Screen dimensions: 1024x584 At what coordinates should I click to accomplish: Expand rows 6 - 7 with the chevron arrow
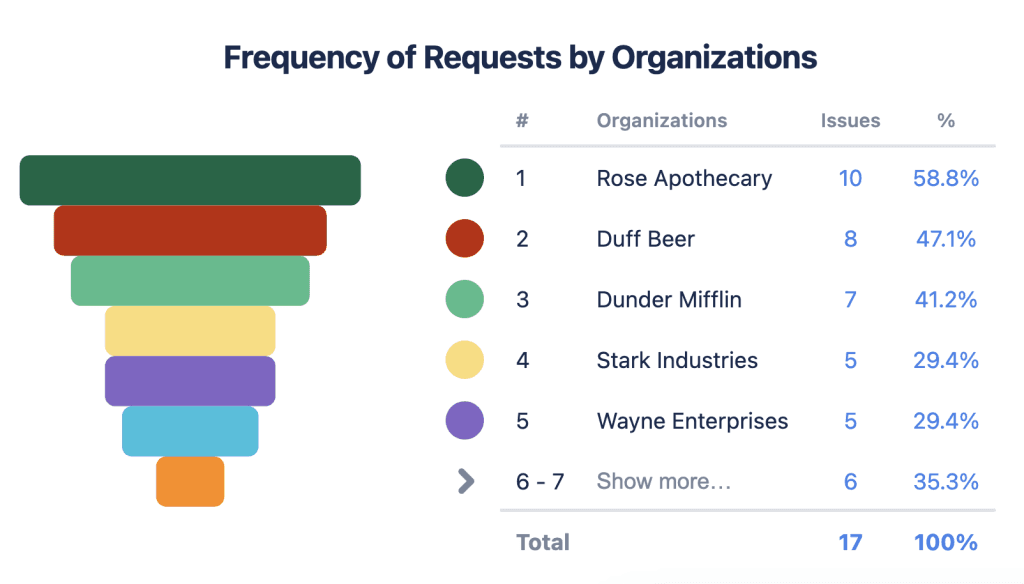465,482
